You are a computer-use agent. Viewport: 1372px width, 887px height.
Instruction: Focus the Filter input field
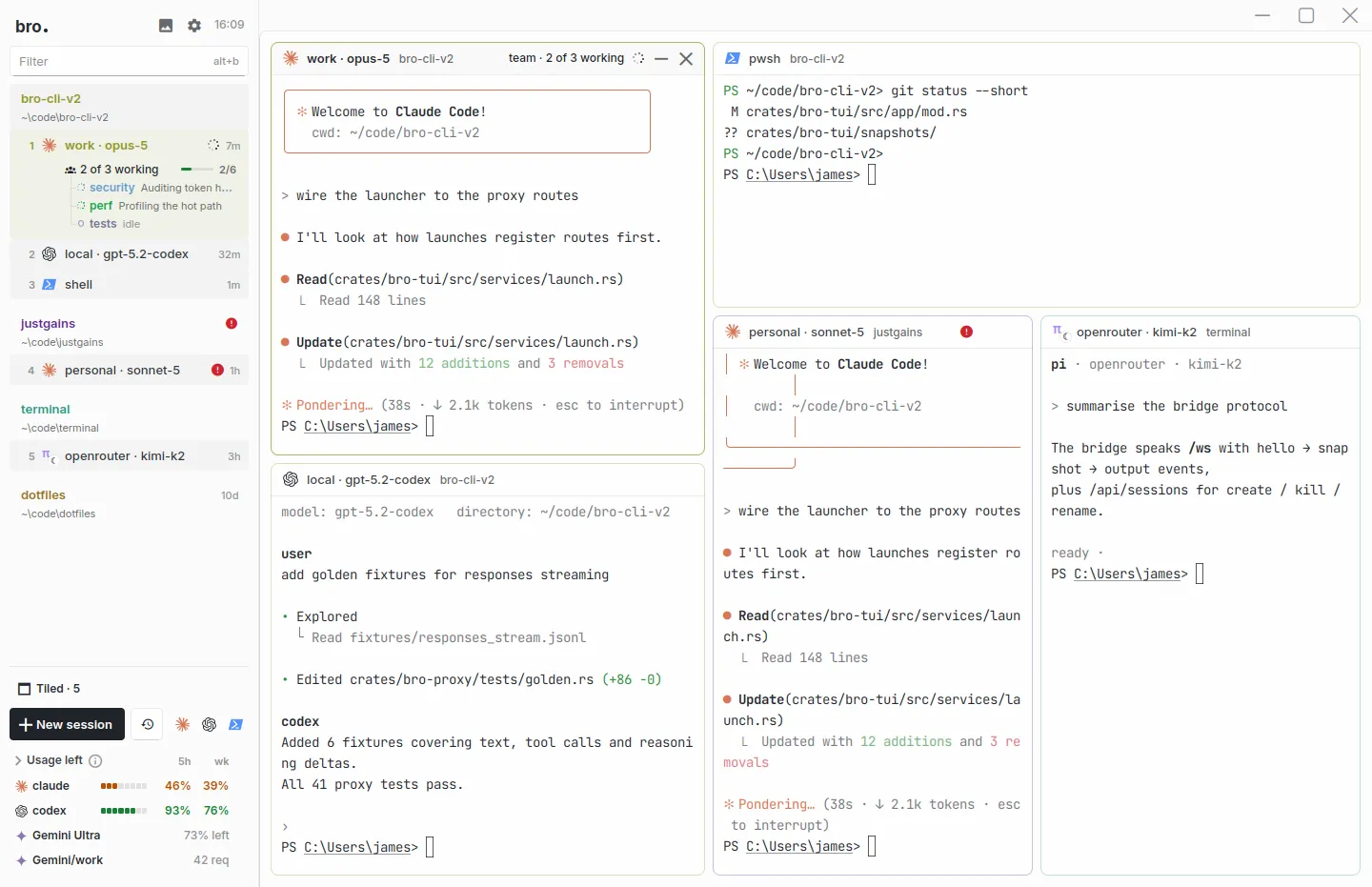point(129,61)
